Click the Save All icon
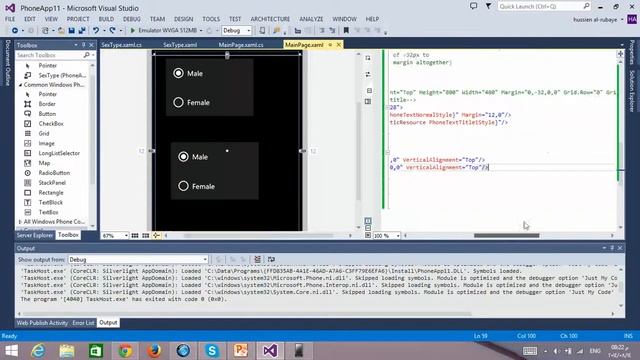Image resolution: width=640 pixels, height=360 pixels. point(82,31)
